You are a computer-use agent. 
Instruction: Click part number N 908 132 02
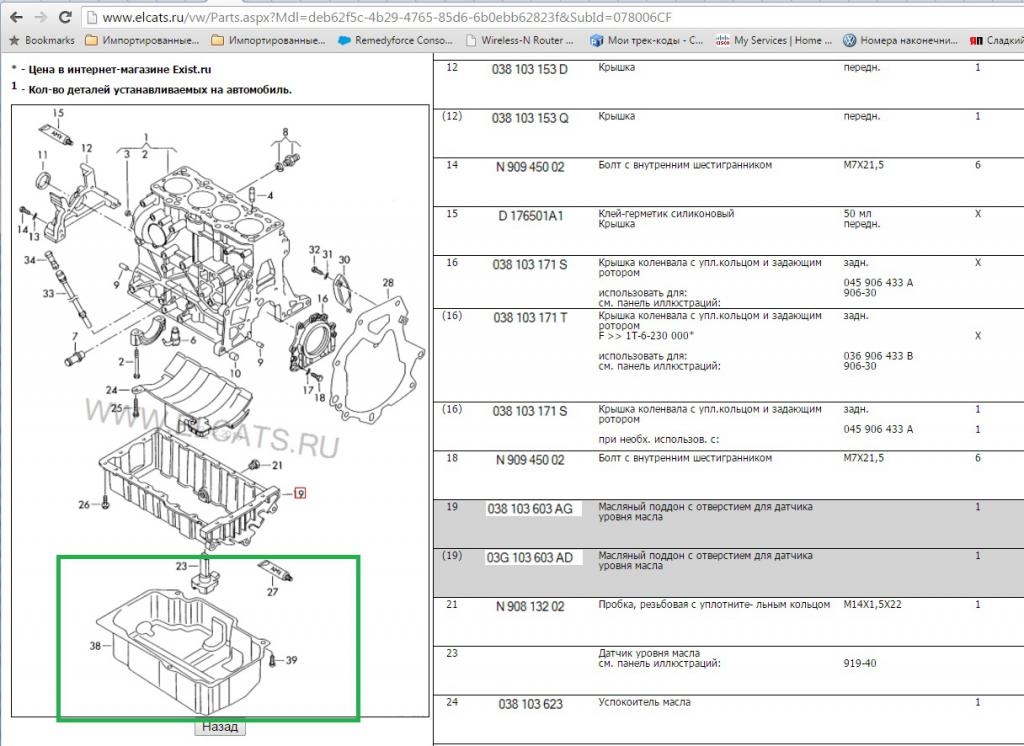tap(530, 607)
